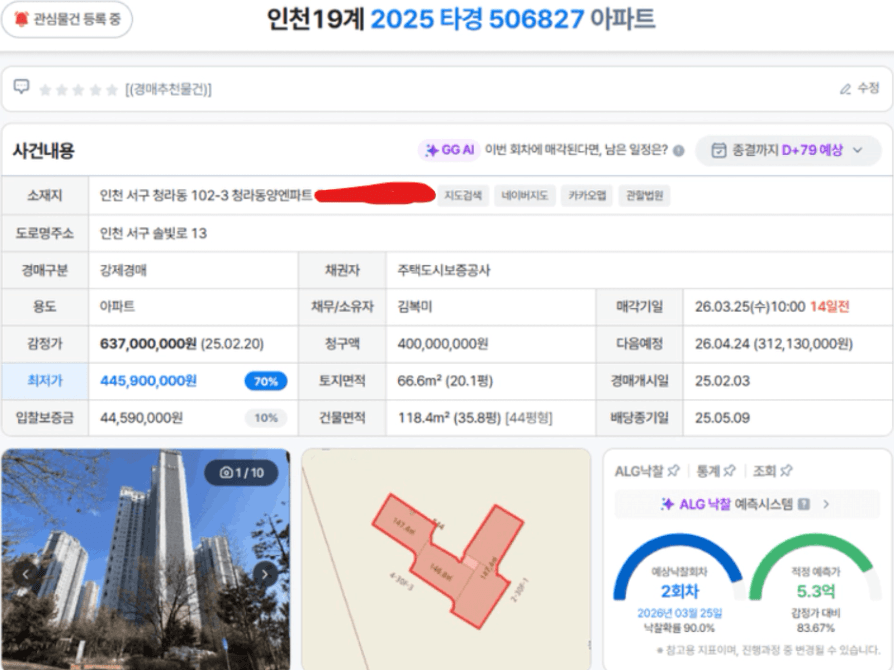Viewport: 894px width, 670px height.
Task: Click the 2025 타경 506827 case number
Action: (477, 19)
